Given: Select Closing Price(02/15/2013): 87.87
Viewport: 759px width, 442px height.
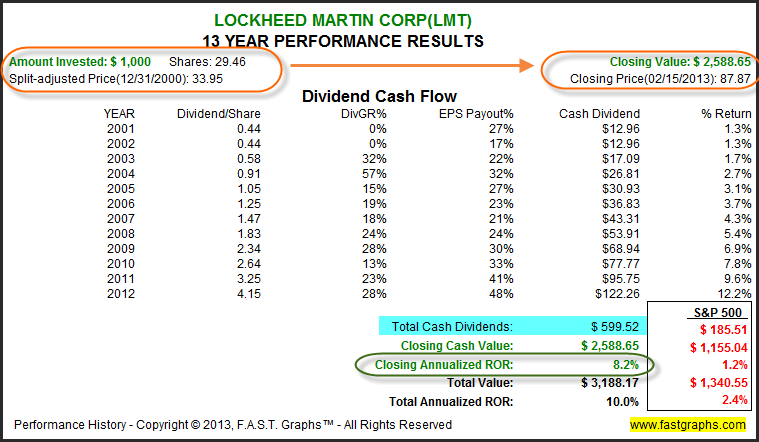Looking at the screenshot, I should 660,79.
